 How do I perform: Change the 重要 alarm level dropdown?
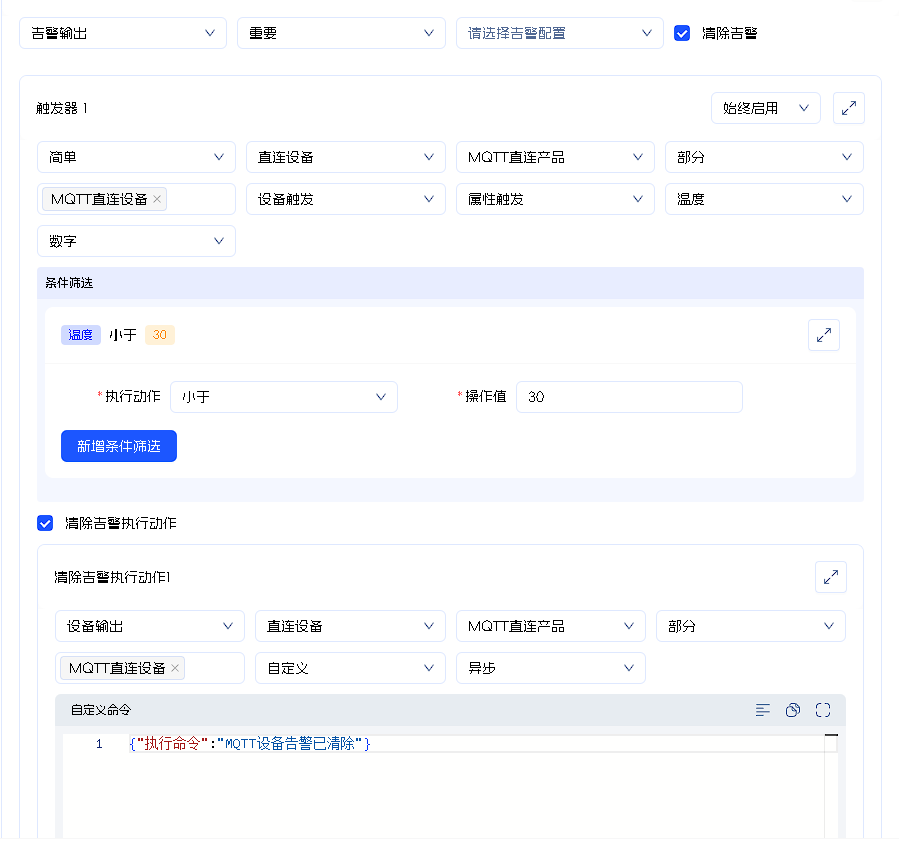[x=341, y=33]
